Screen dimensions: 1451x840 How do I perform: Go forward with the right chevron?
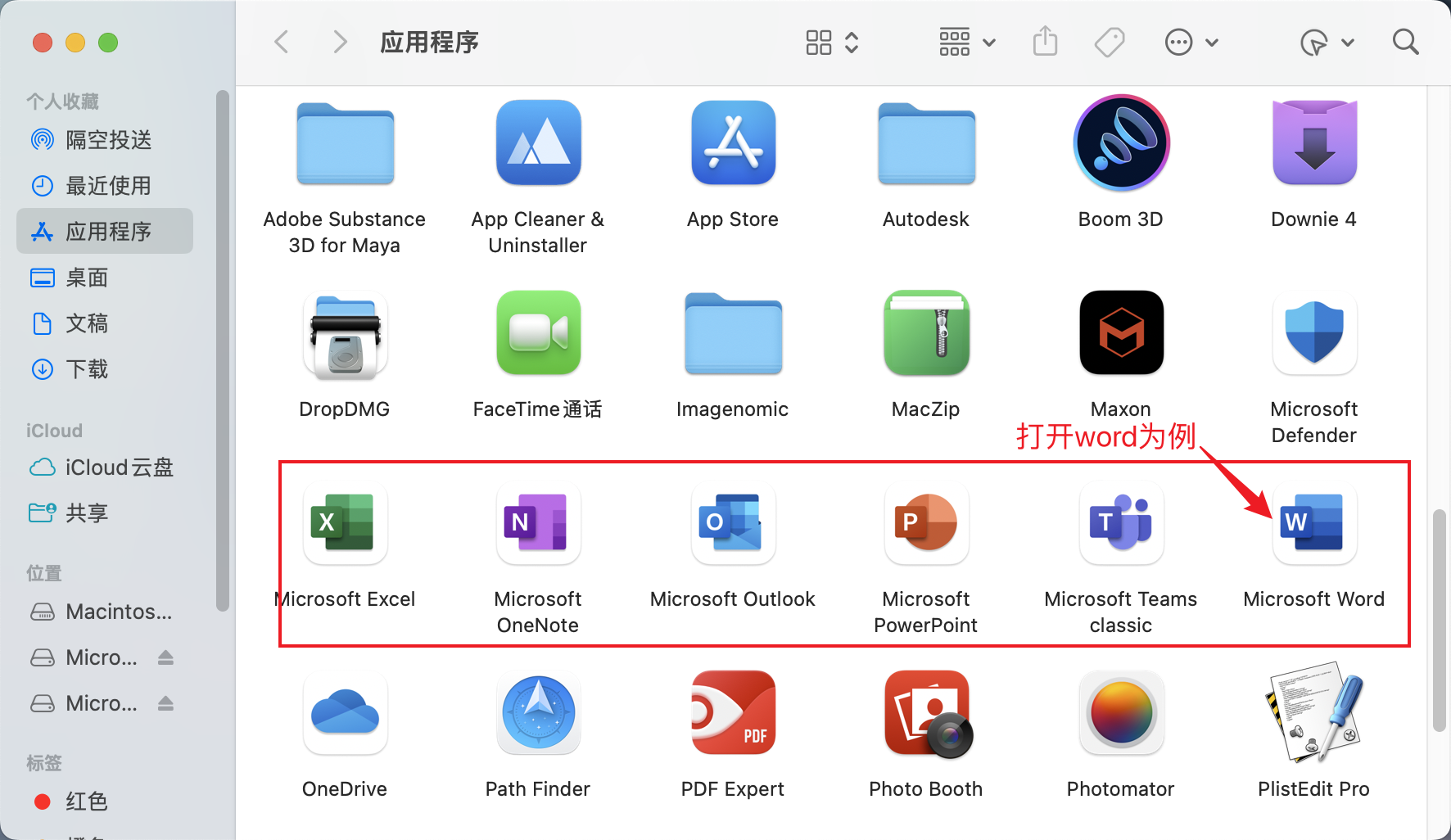(x=341, y=42)
